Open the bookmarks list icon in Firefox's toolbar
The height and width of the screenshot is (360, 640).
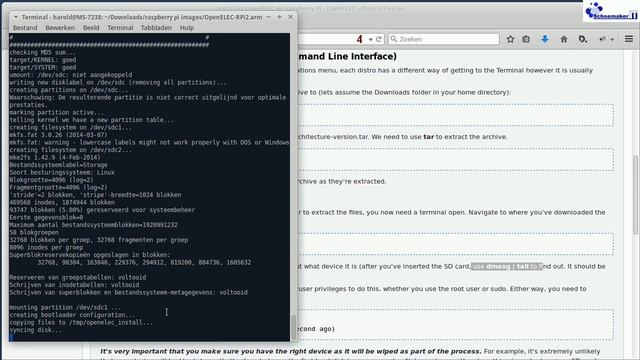[526, 39]
